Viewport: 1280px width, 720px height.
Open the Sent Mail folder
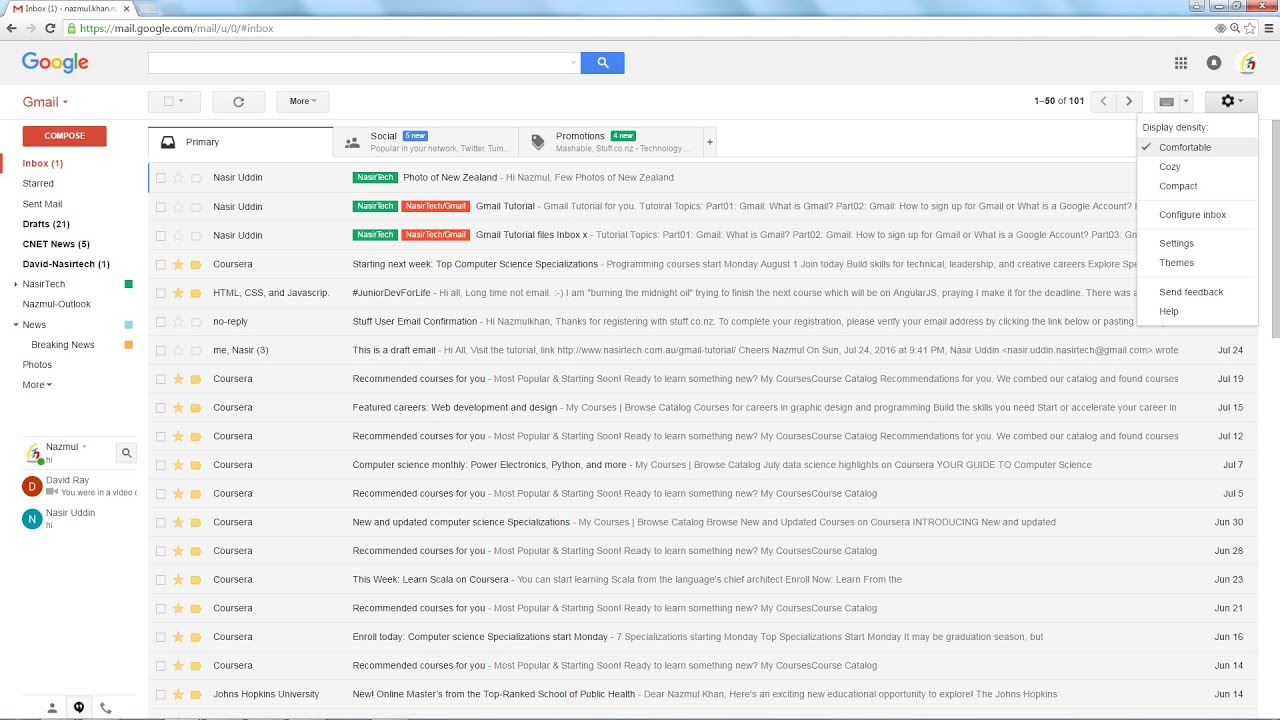(x=42, y=204)
